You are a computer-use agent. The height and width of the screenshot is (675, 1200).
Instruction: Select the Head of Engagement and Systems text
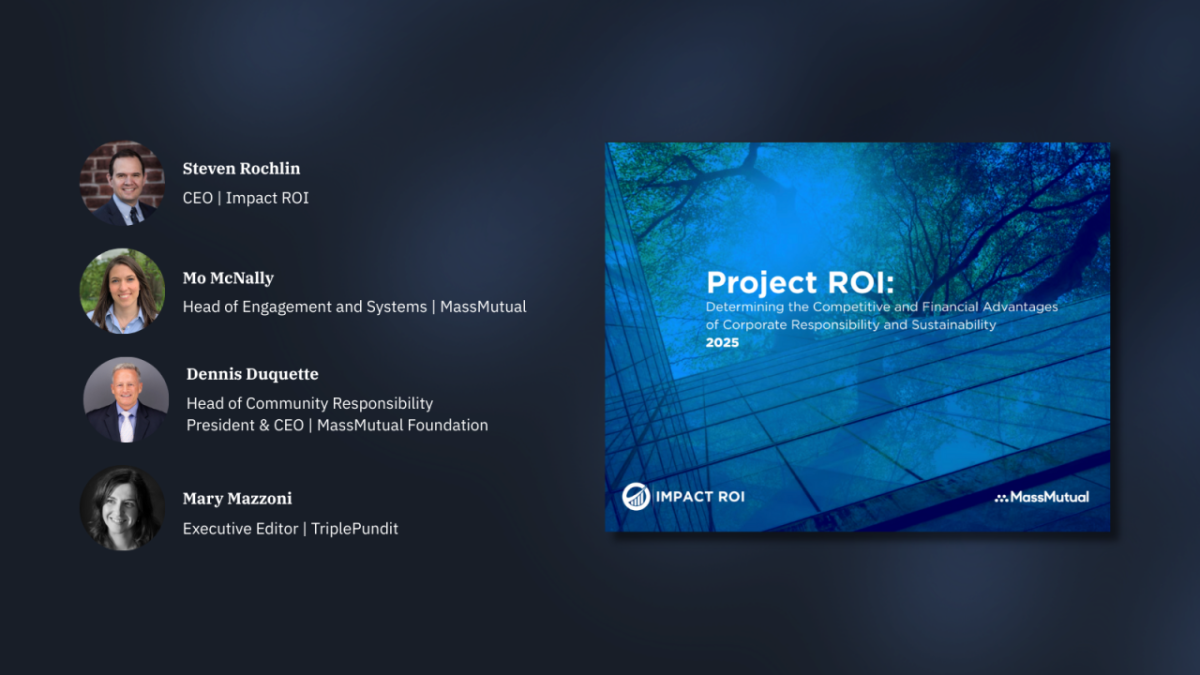(x=354, y=306)
